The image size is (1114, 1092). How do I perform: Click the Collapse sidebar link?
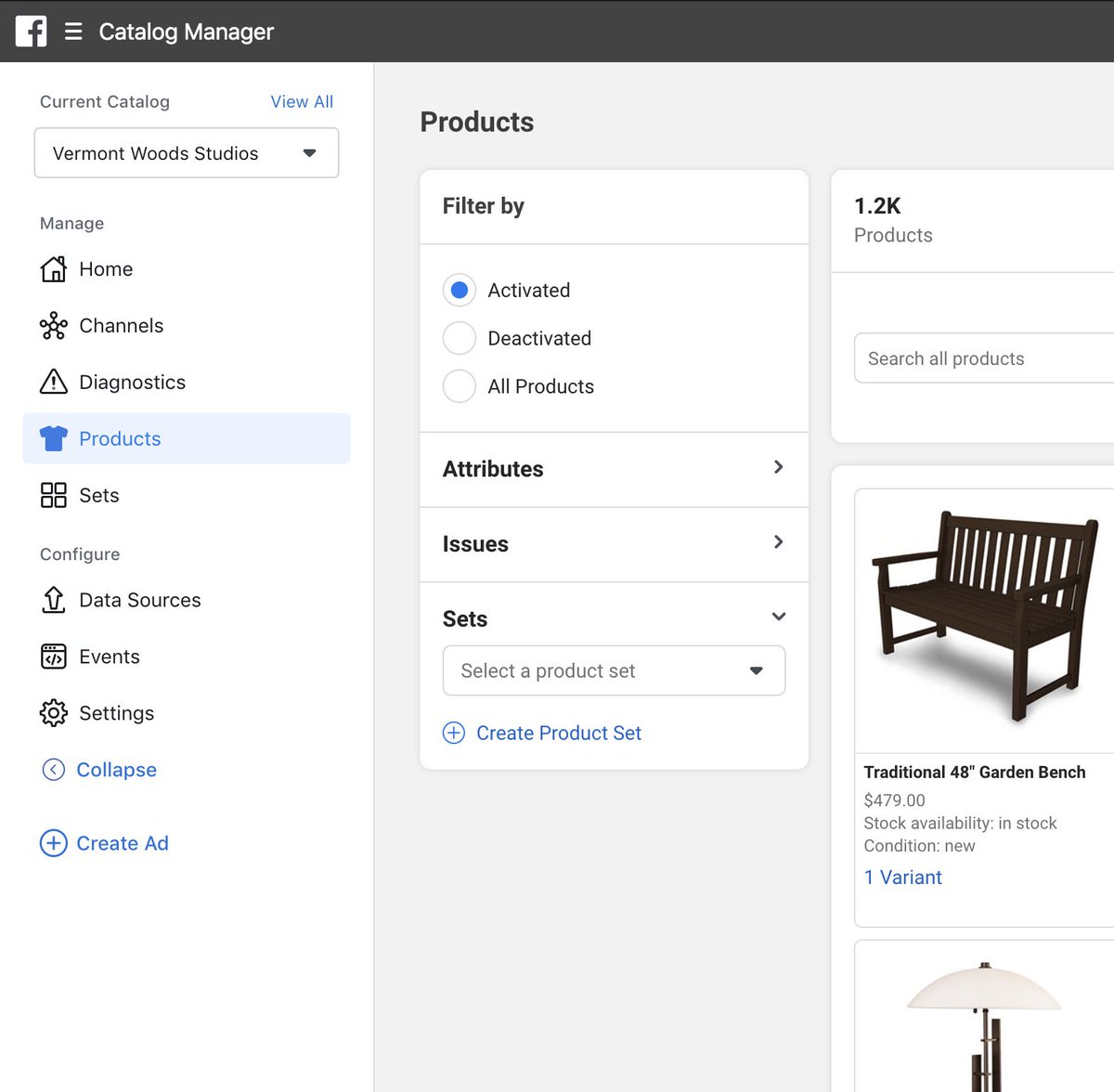click(116, 770)
